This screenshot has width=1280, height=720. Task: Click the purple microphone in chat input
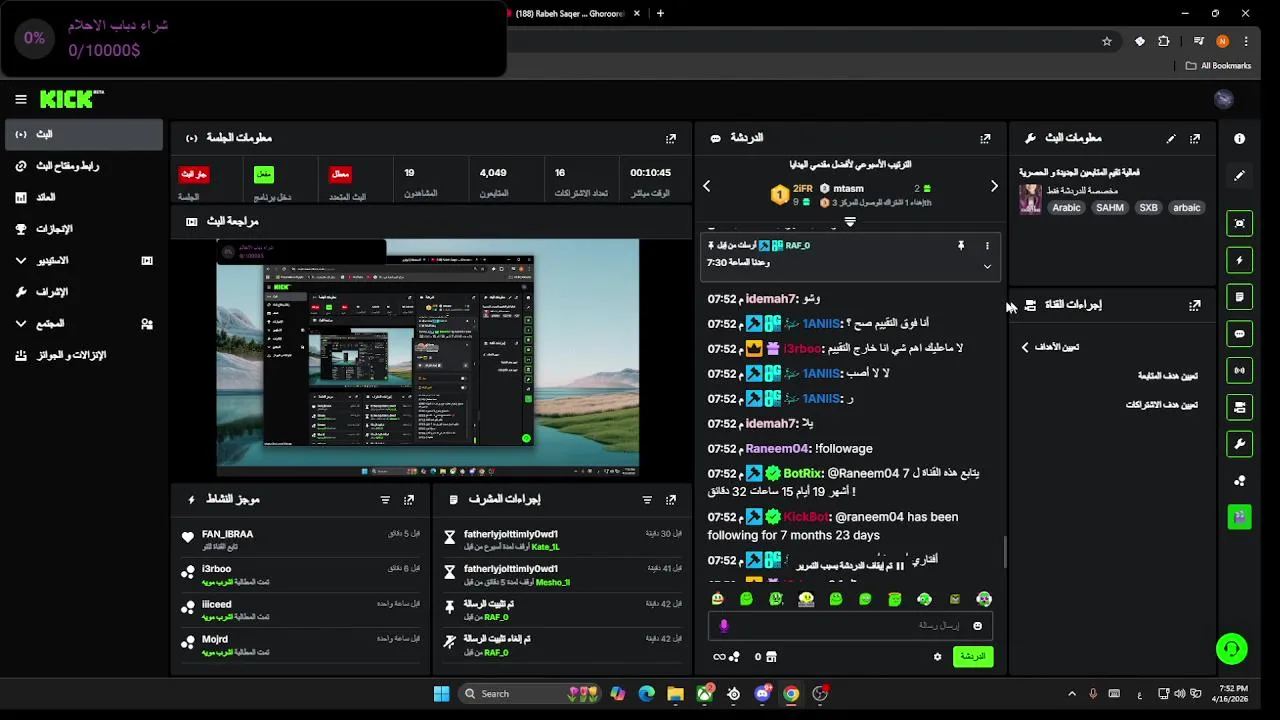[x=724, y=626]
